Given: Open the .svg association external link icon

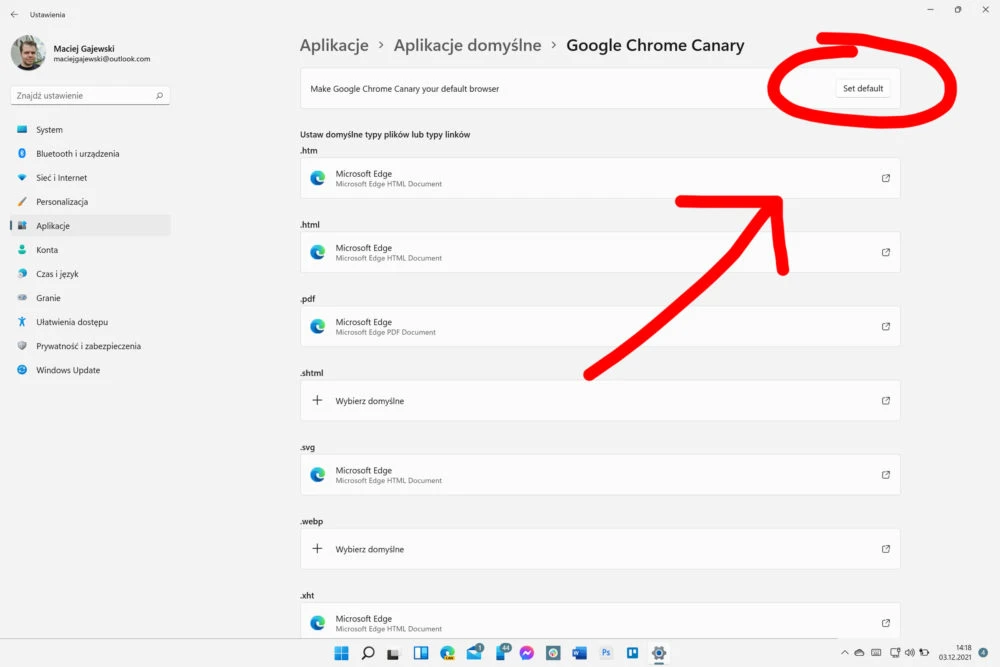Looking at the screenshot, I should [x=885, y=474].
